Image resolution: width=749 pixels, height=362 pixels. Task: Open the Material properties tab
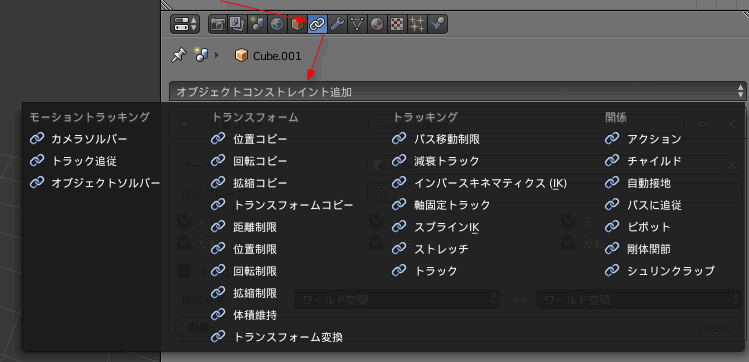[377, 24]
